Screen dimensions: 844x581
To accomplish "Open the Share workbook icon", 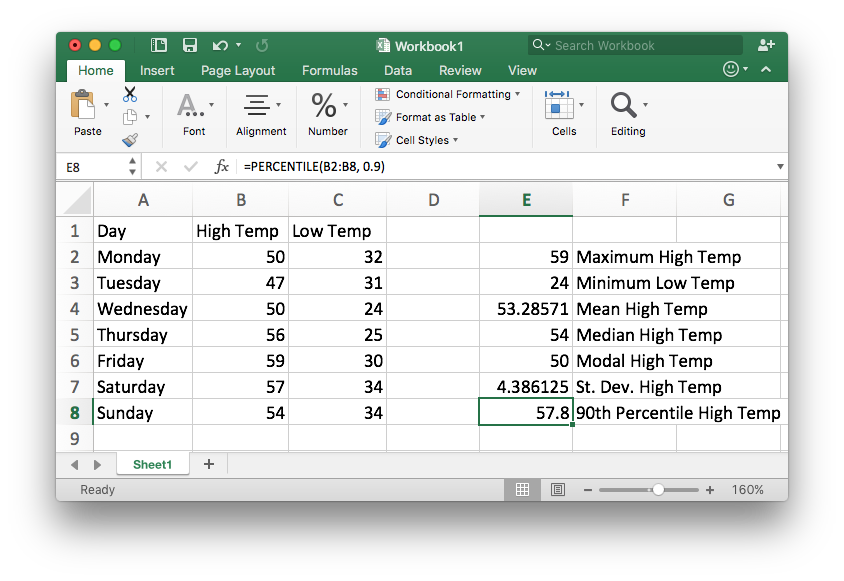I will coord(766,45).
